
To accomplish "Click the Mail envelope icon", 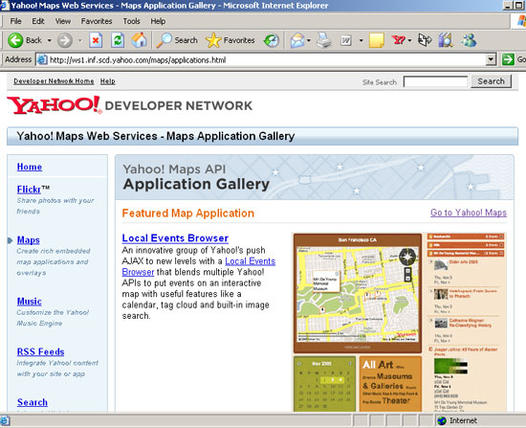I will 297,41.
